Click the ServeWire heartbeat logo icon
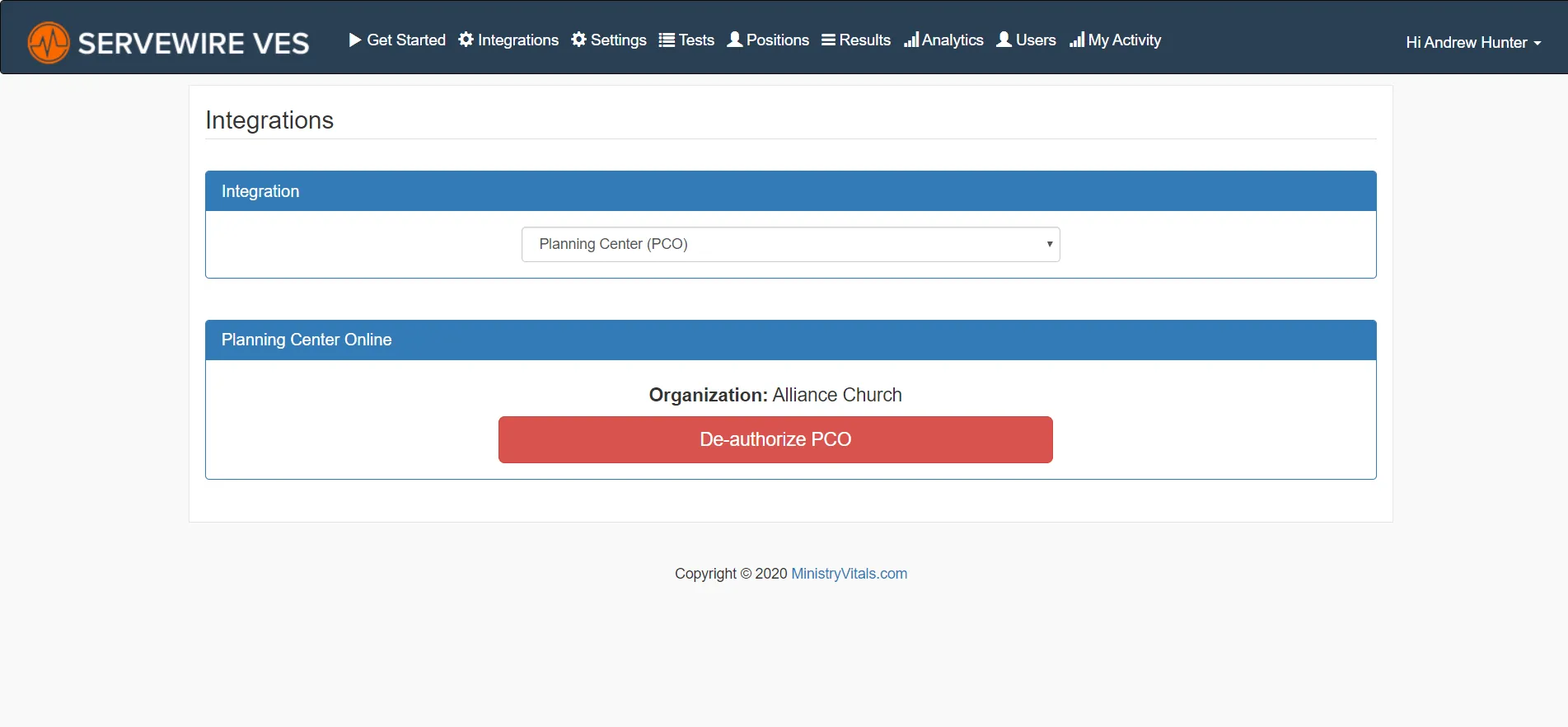The image size is (1568, 727). pyautogui.click(x=49, y=42)
